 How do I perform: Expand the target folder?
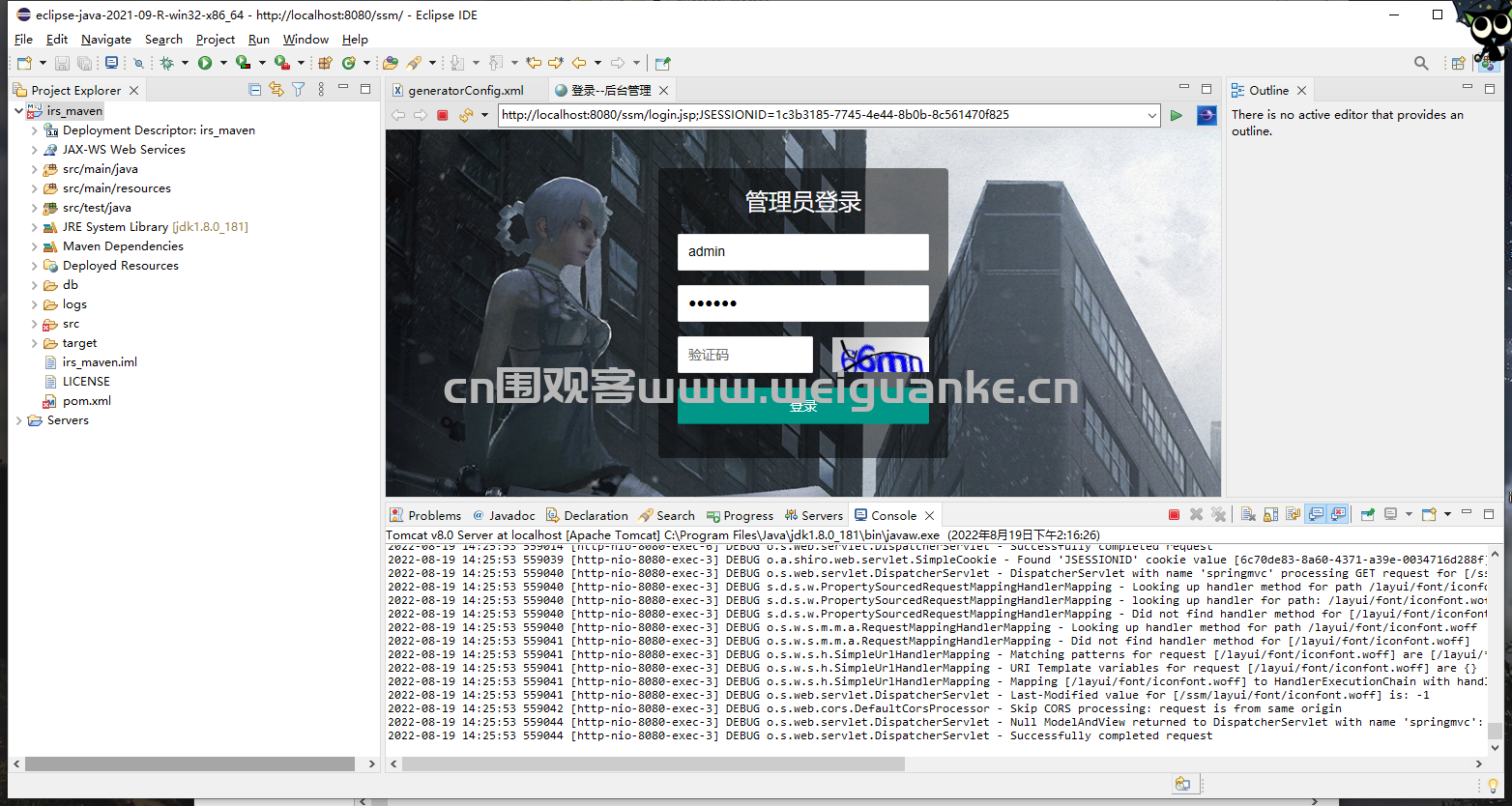click(35, 343)
